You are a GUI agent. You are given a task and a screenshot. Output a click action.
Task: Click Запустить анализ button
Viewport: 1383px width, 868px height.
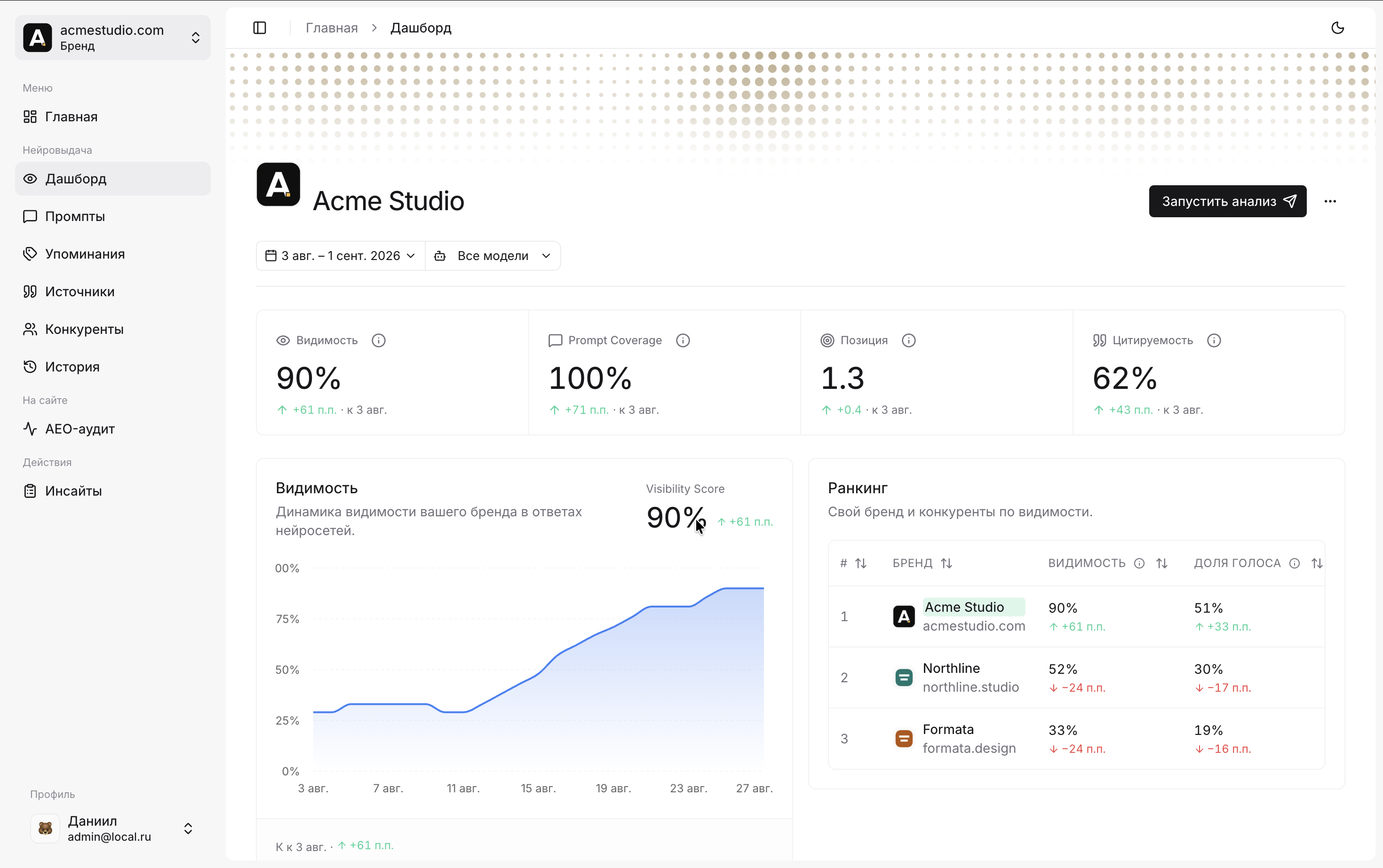click(1227, 202)
